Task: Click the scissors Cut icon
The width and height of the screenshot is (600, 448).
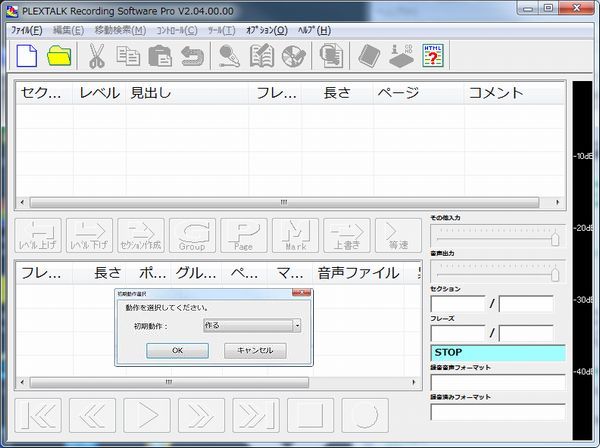Action: point(97,56)
